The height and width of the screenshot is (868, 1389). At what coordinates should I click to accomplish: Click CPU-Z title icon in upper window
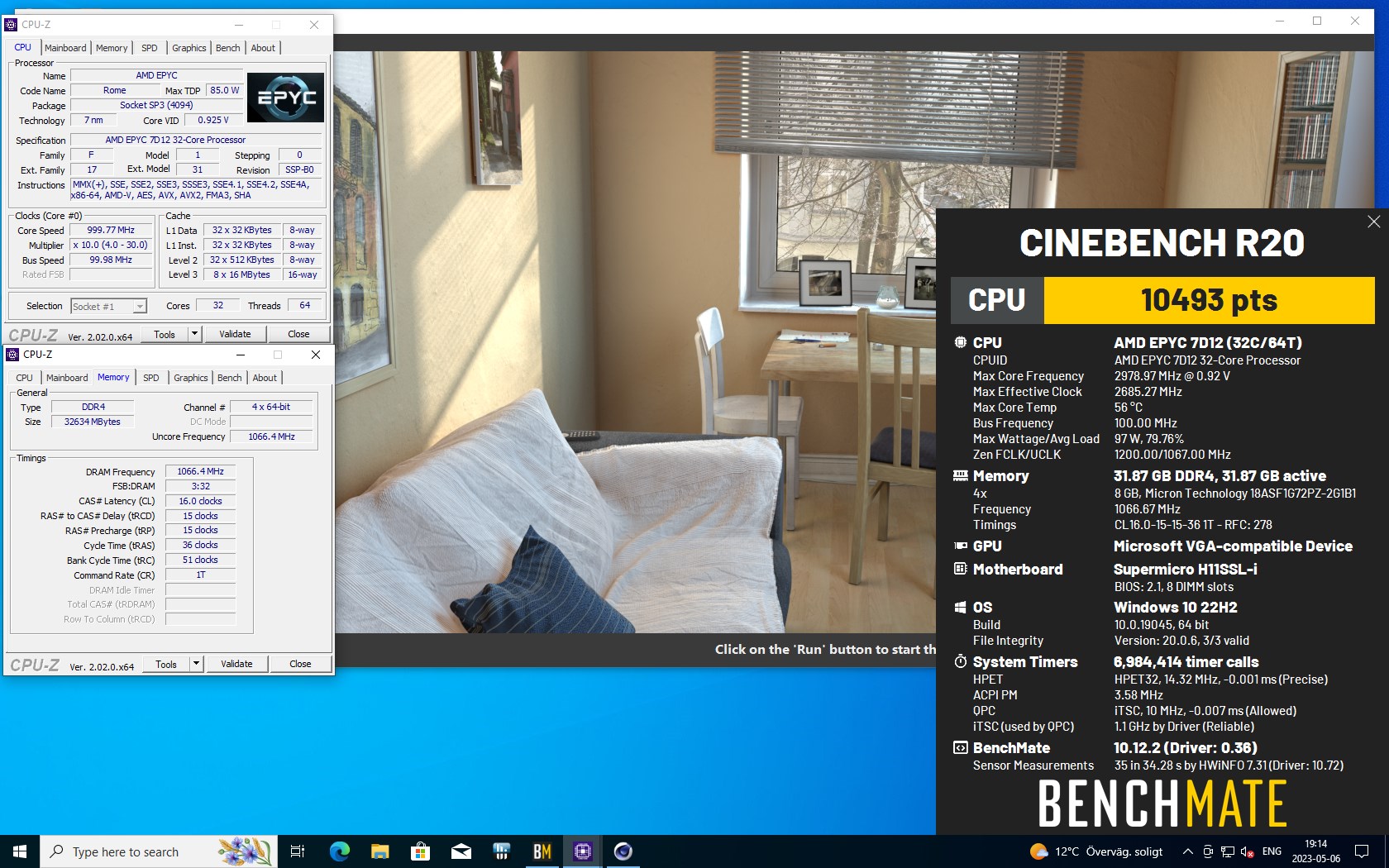[11, 25]
